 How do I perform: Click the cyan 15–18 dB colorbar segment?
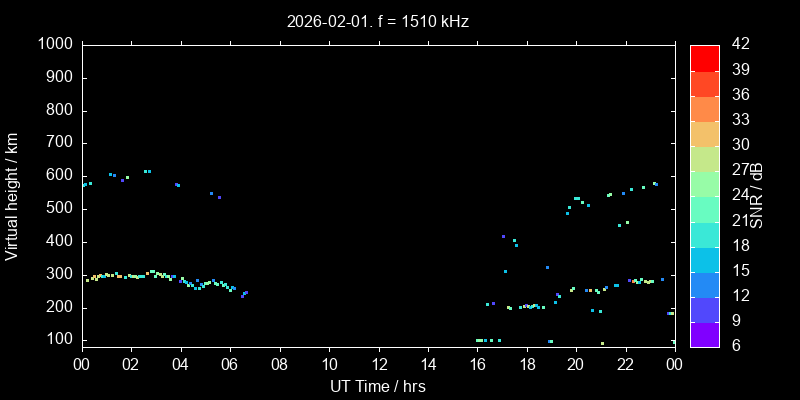pos(704,259)
